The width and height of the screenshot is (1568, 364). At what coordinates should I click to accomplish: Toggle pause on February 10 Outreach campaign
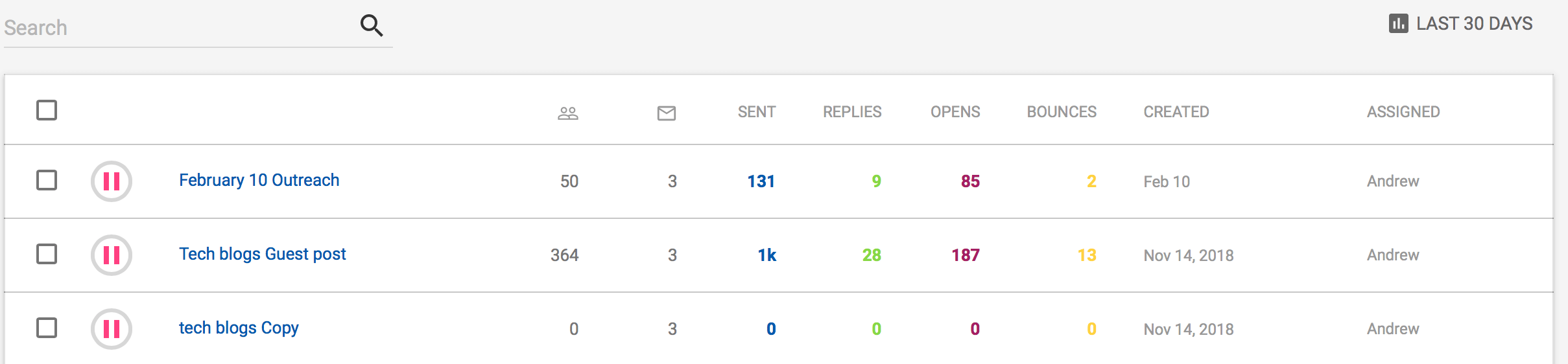tap(112, 181)
